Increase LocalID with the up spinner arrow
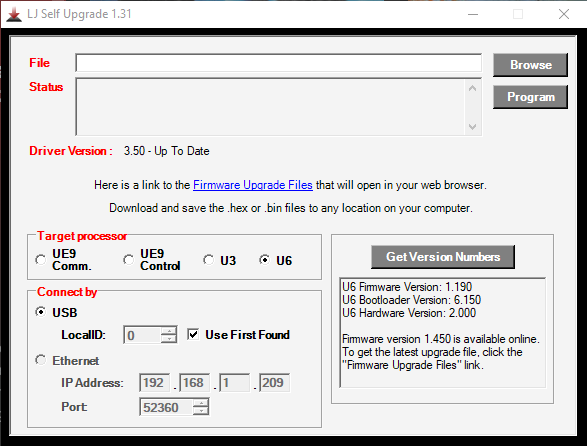Viewport: 587px width, 446px height. point(169,331)
